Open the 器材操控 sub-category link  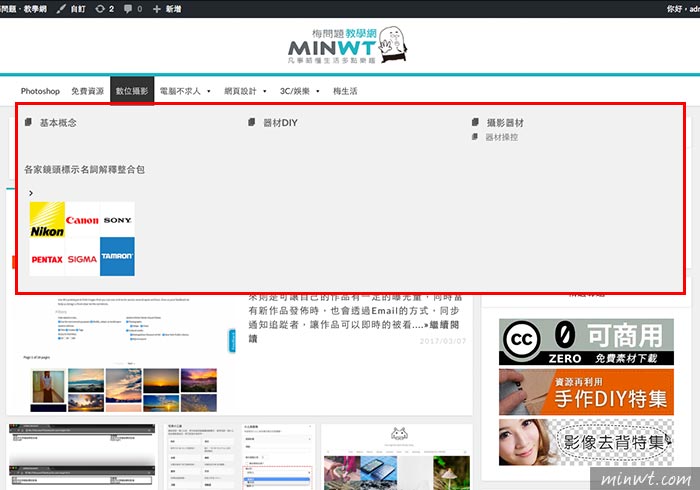(x=502, y=137)
